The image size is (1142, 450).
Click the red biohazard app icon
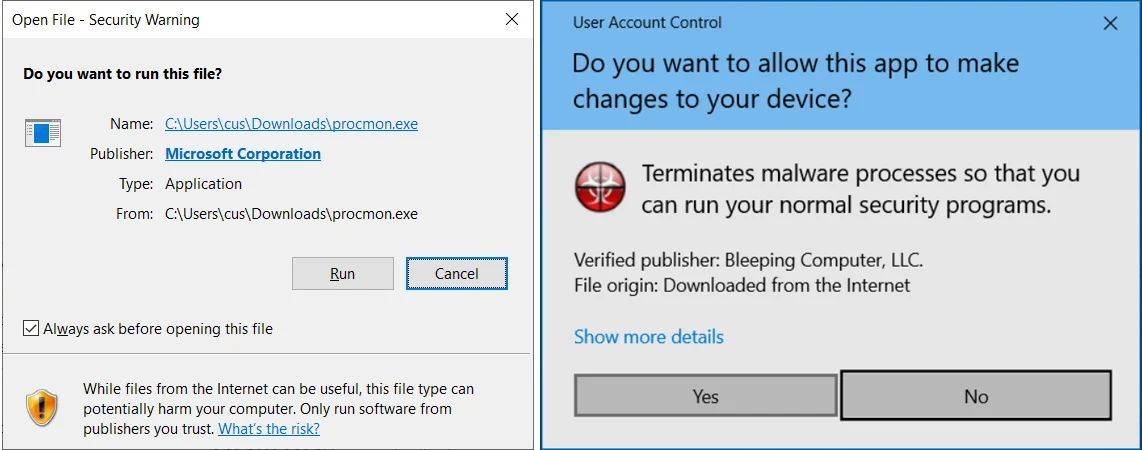[600, 188]
